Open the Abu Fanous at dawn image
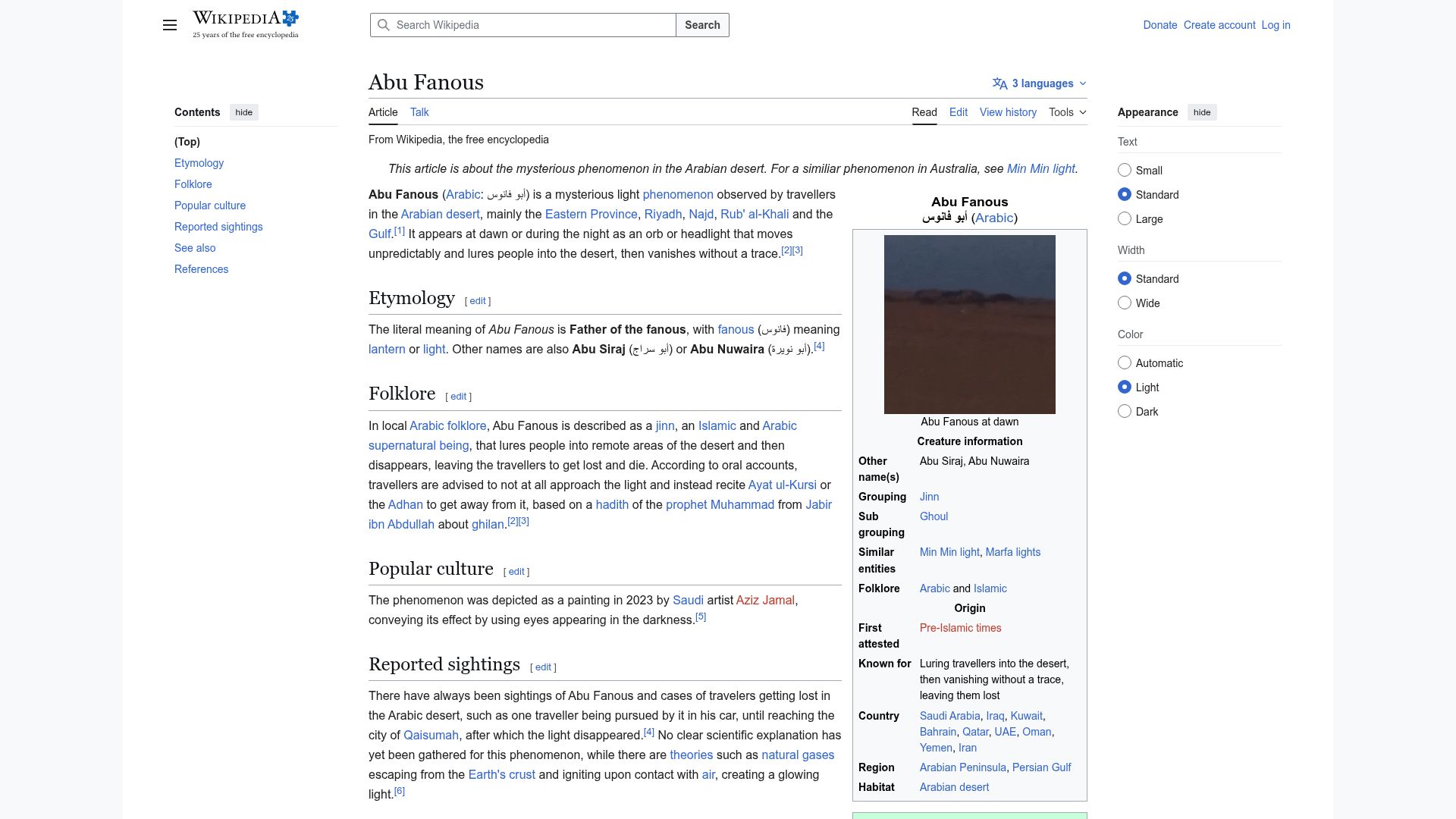Screen dimensions: 1456x819 969,325
